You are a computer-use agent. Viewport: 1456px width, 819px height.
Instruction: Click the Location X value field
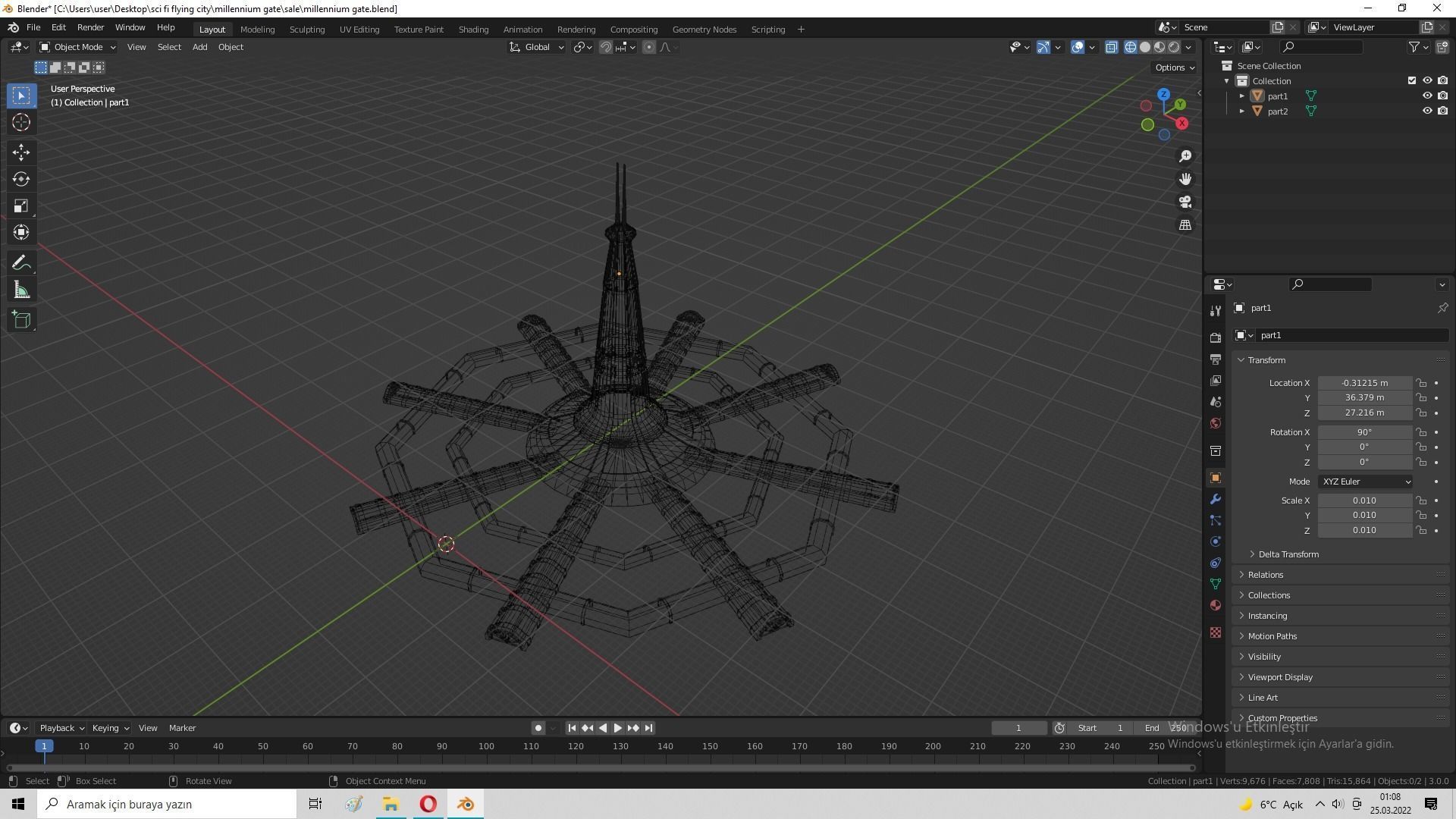[x=1363, y=383]
